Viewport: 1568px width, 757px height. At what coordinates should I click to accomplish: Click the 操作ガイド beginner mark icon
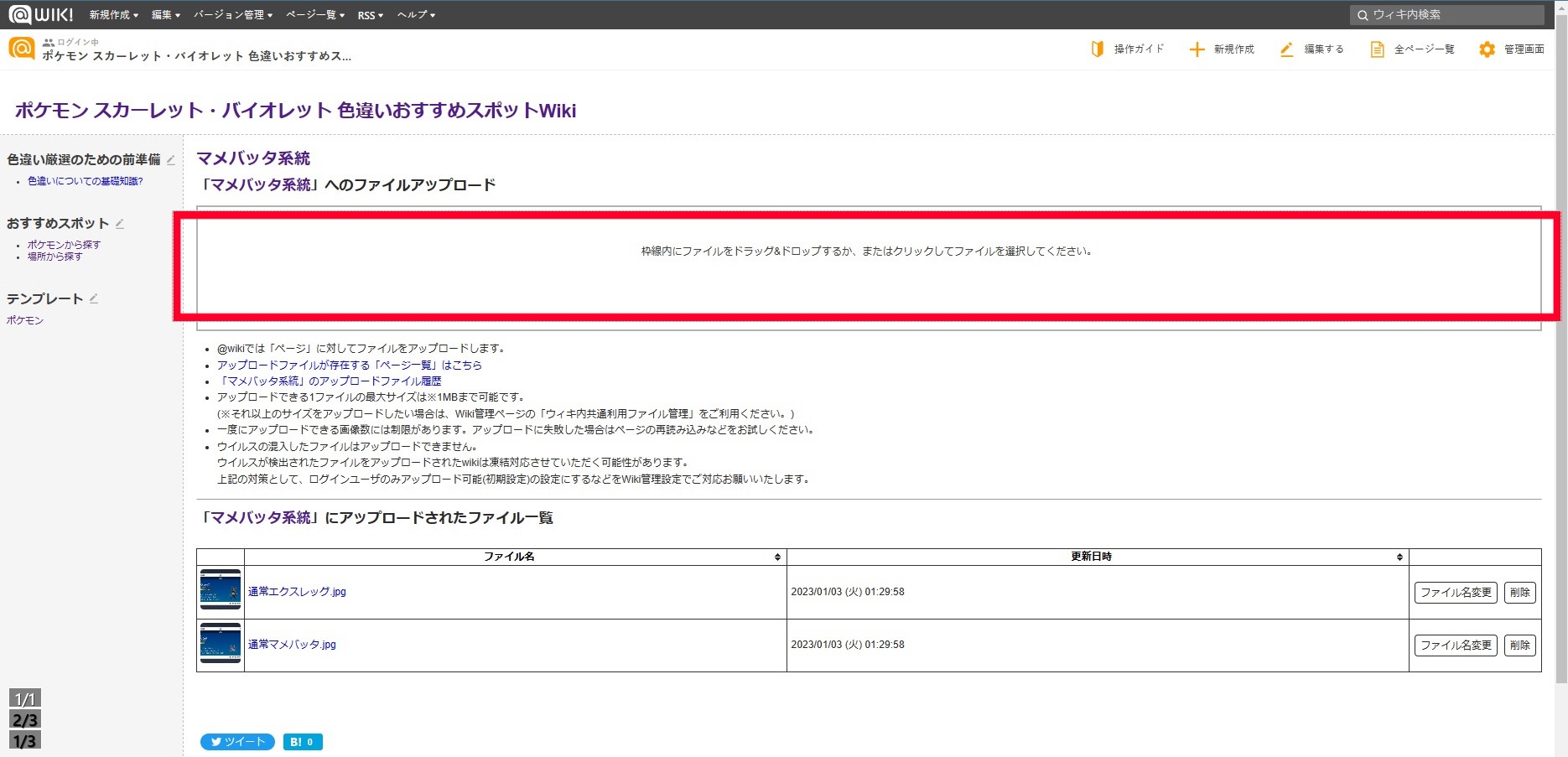(1098, 49)
